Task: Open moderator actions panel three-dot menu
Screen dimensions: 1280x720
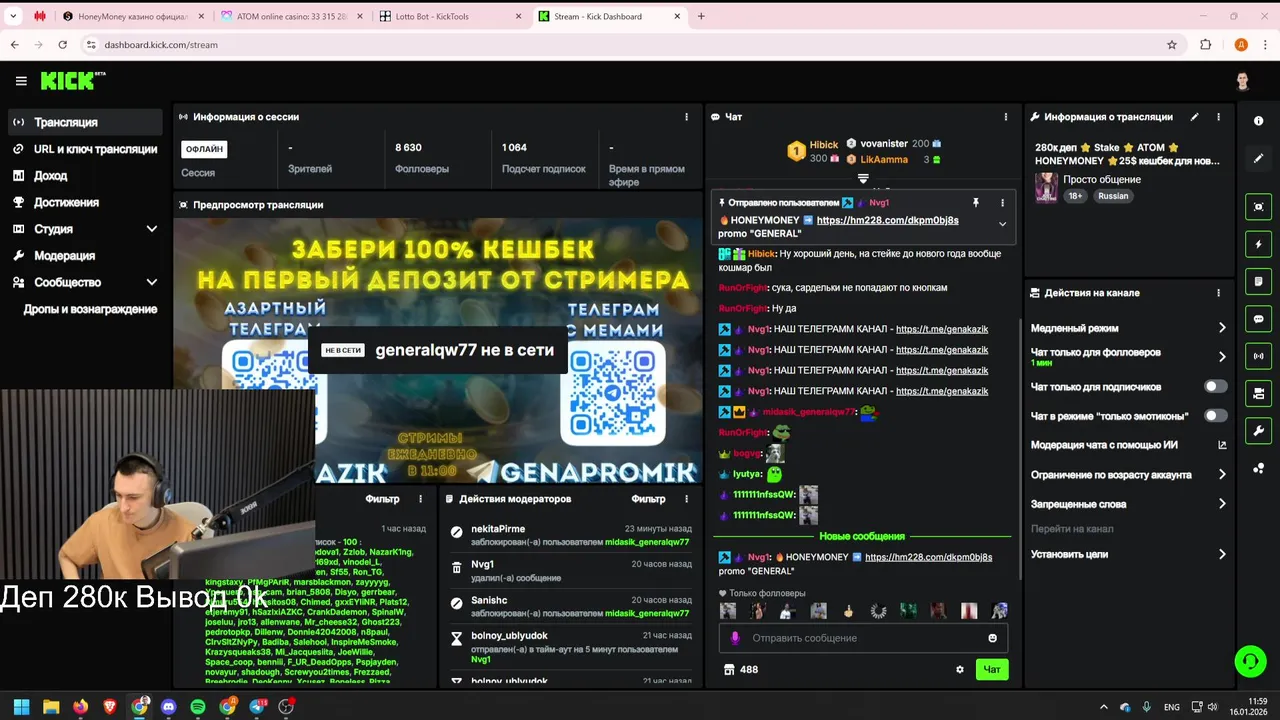Action: pyautogui.click(x=686, y=499)
